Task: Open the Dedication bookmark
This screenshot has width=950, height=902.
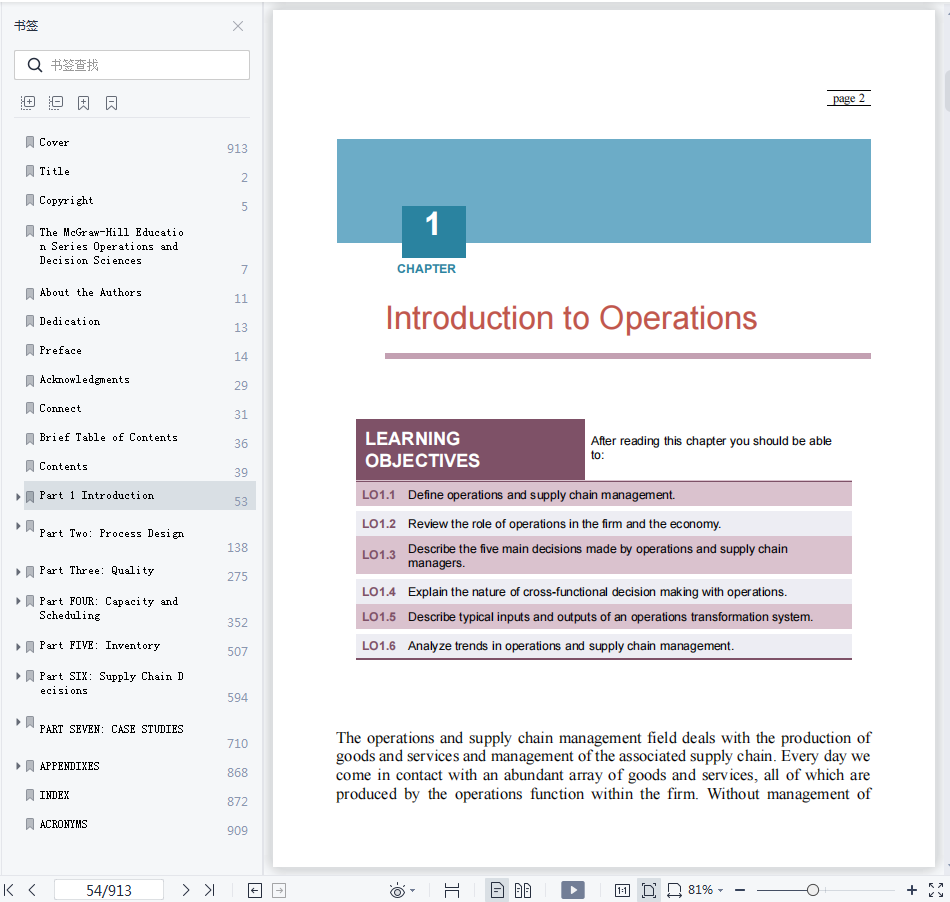Action: point(70,322)
